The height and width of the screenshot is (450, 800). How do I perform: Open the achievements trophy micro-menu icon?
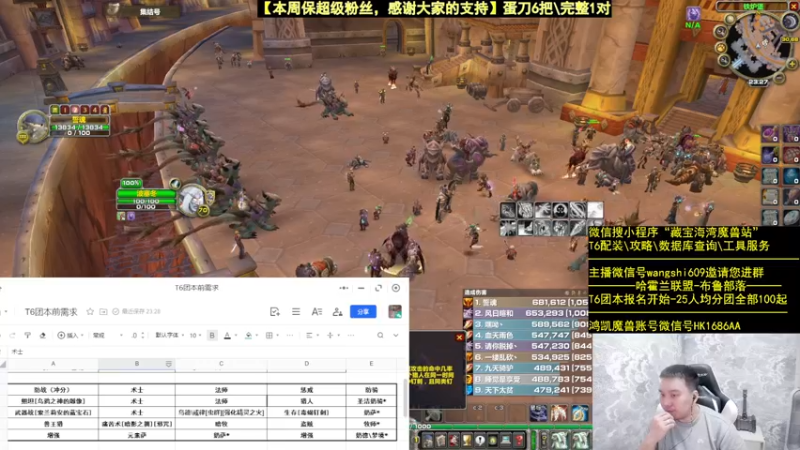[467, 440]
